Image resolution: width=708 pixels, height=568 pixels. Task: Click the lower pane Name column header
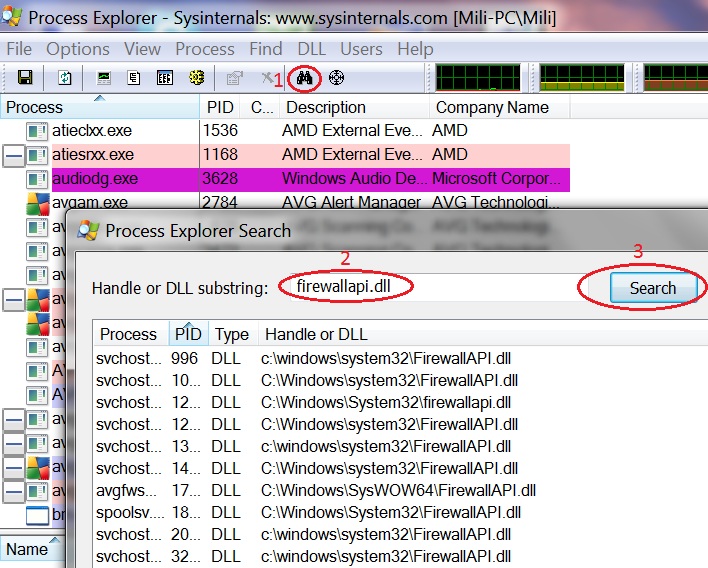[32, 549]
